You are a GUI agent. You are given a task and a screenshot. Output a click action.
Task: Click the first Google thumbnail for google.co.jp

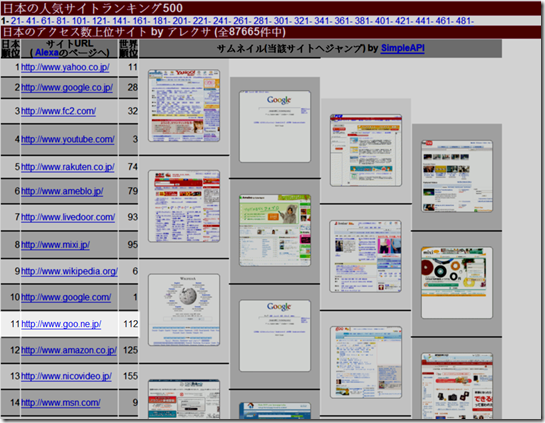(x=275, y=127)
